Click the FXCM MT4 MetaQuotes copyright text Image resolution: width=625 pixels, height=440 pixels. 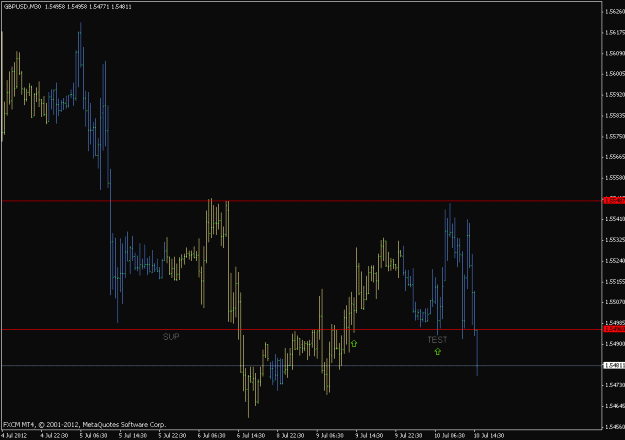click(85, 424)
